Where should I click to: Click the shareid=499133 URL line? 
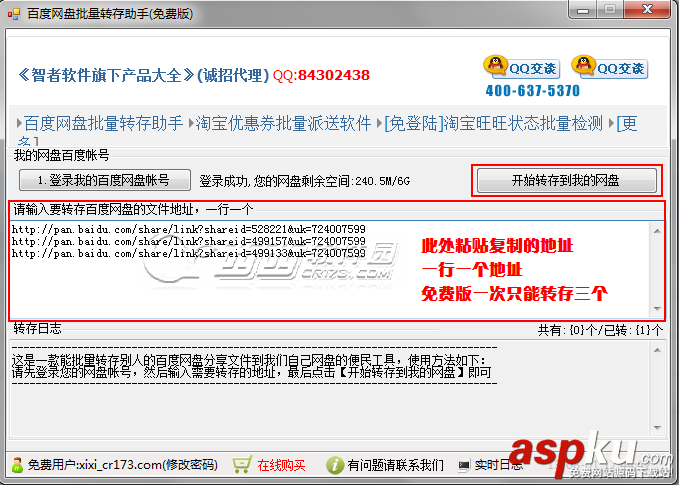(188, 253)
